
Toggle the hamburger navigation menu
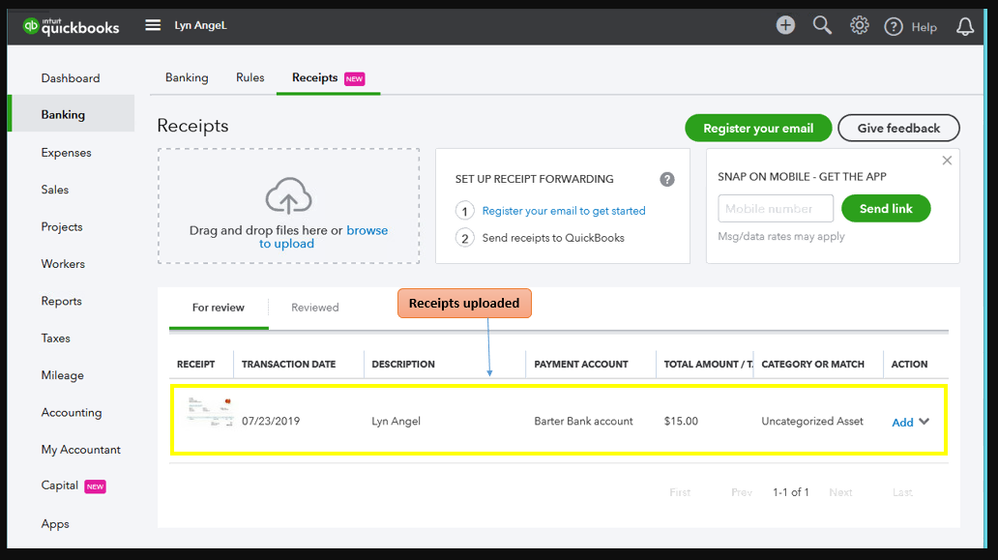coord(153,25)
